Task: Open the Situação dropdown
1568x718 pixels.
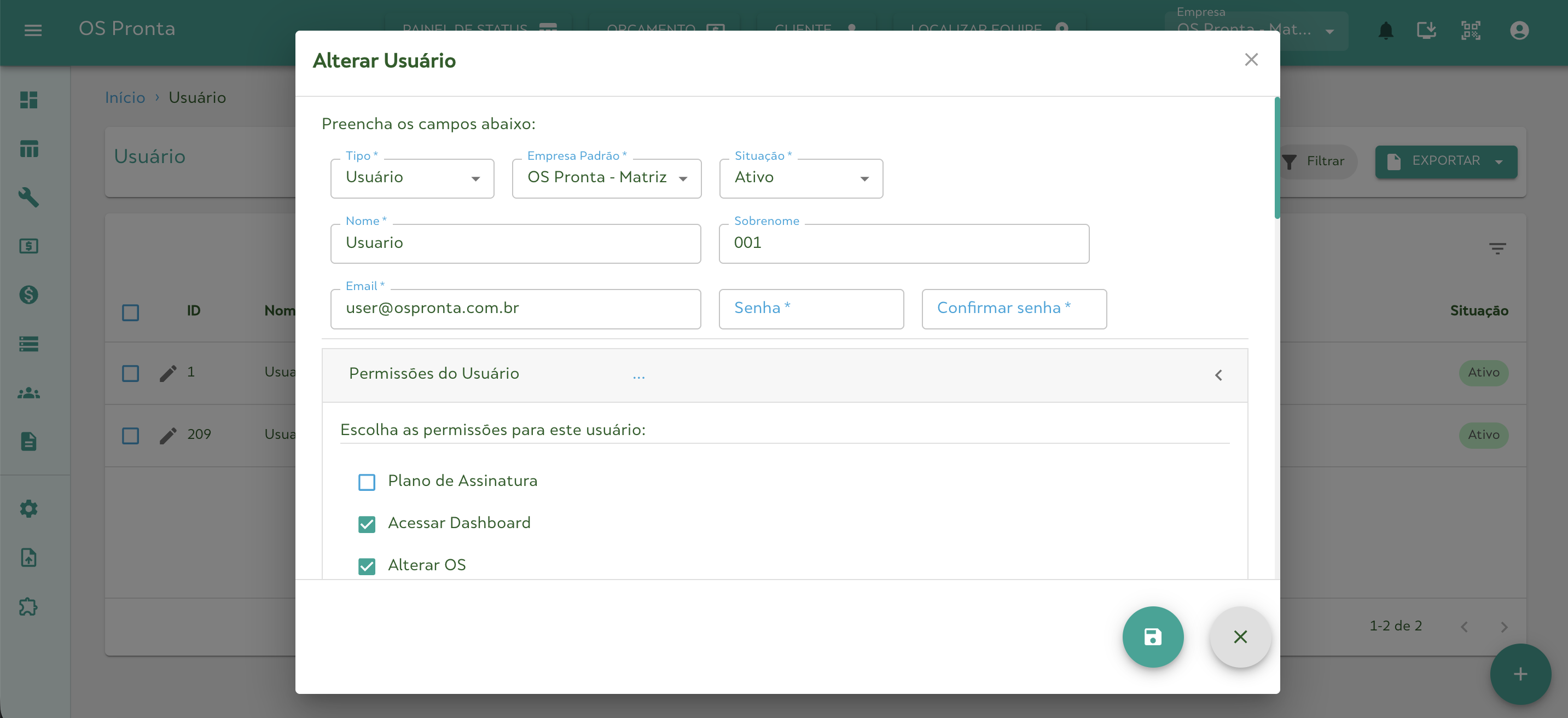Action: 800,178
